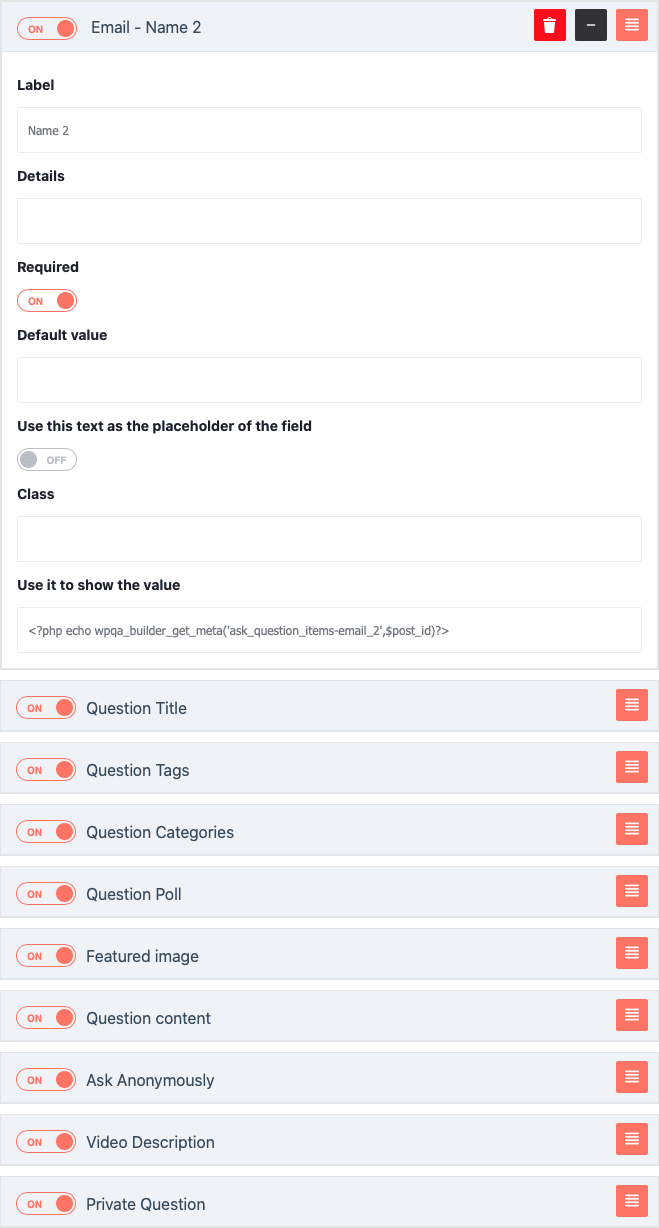Click the Question Categories reorder handle icon

(632, 829)
